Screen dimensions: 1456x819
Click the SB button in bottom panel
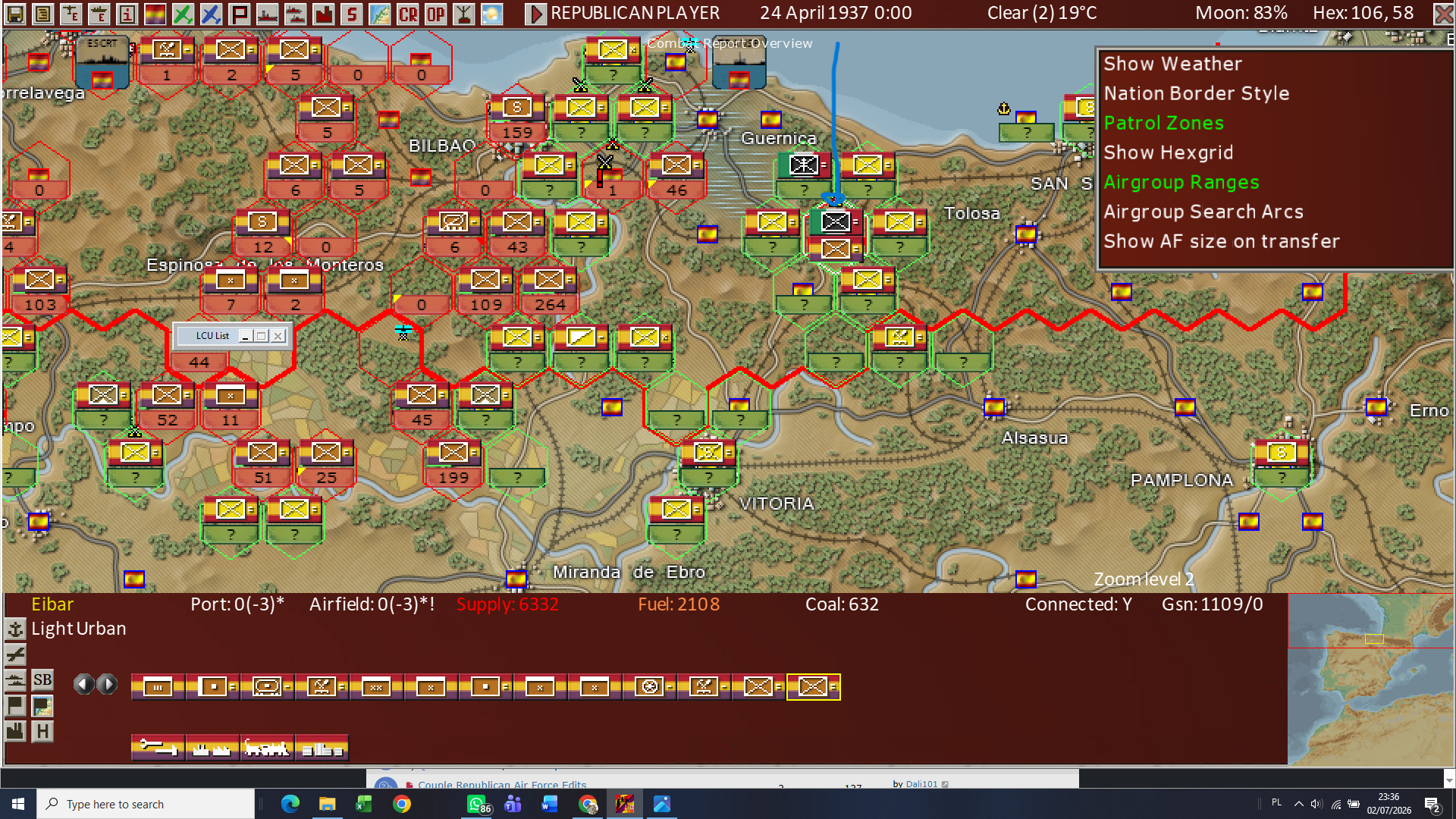42,679
